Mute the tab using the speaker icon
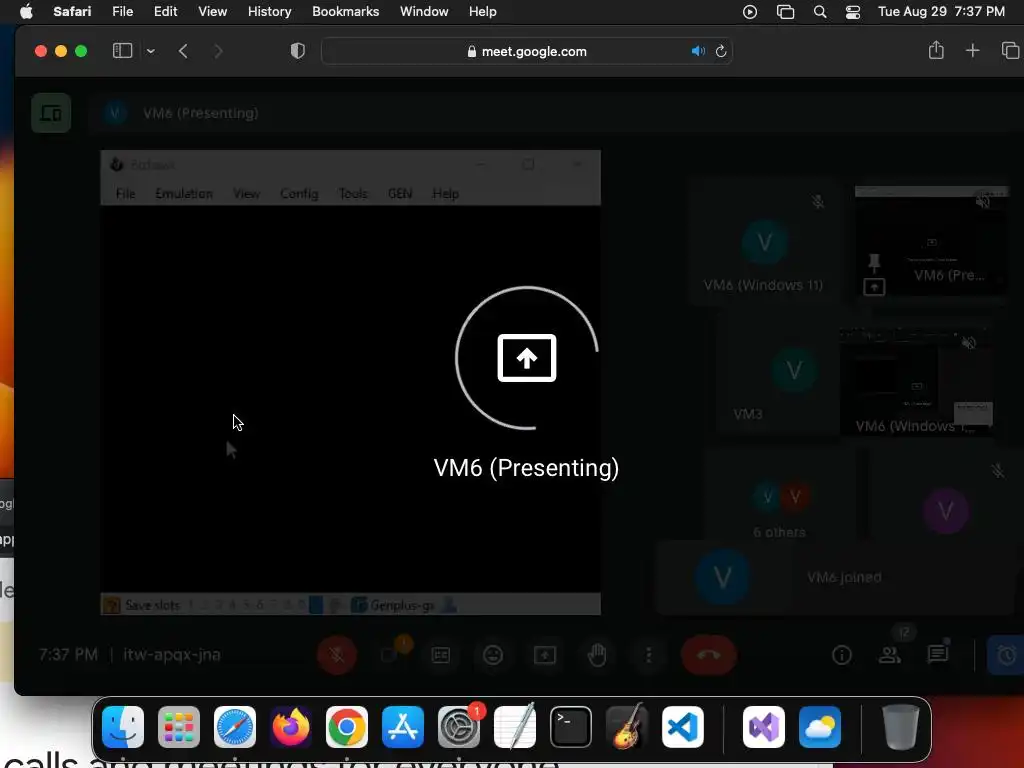This screenshot has width=1024, height=768. tap(698, 51)
